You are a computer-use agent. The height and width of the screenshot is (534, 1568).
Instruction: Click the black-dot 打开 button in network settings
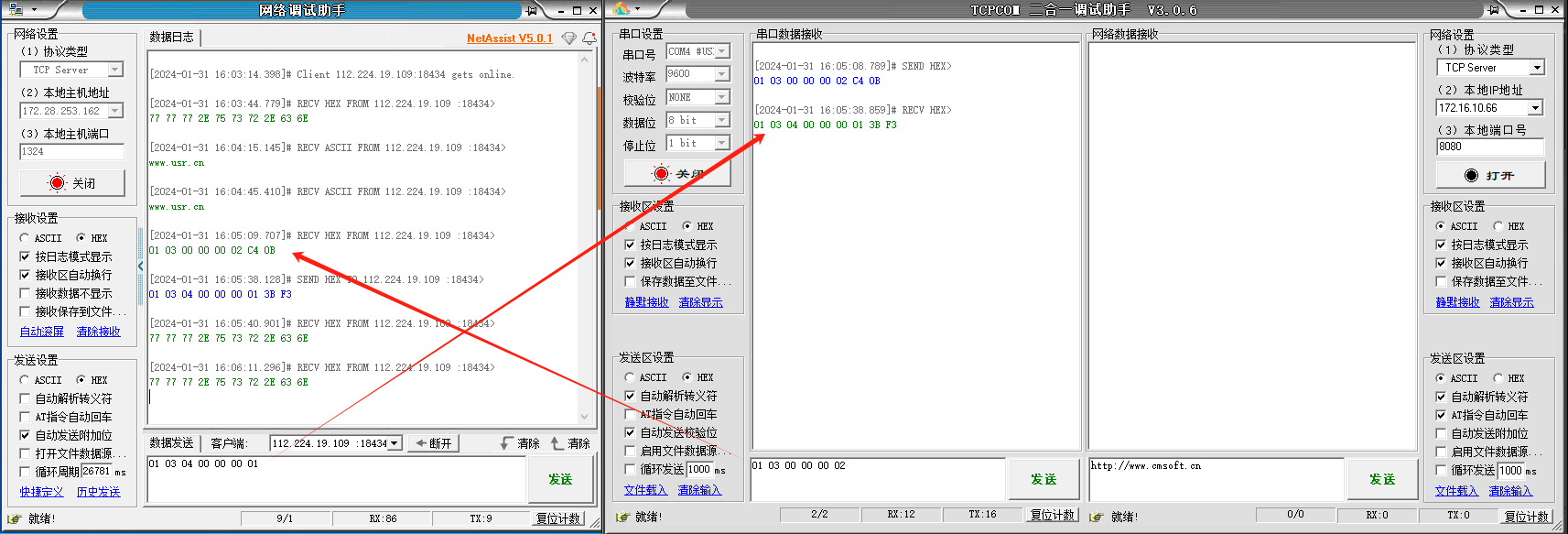point(1489,175)
